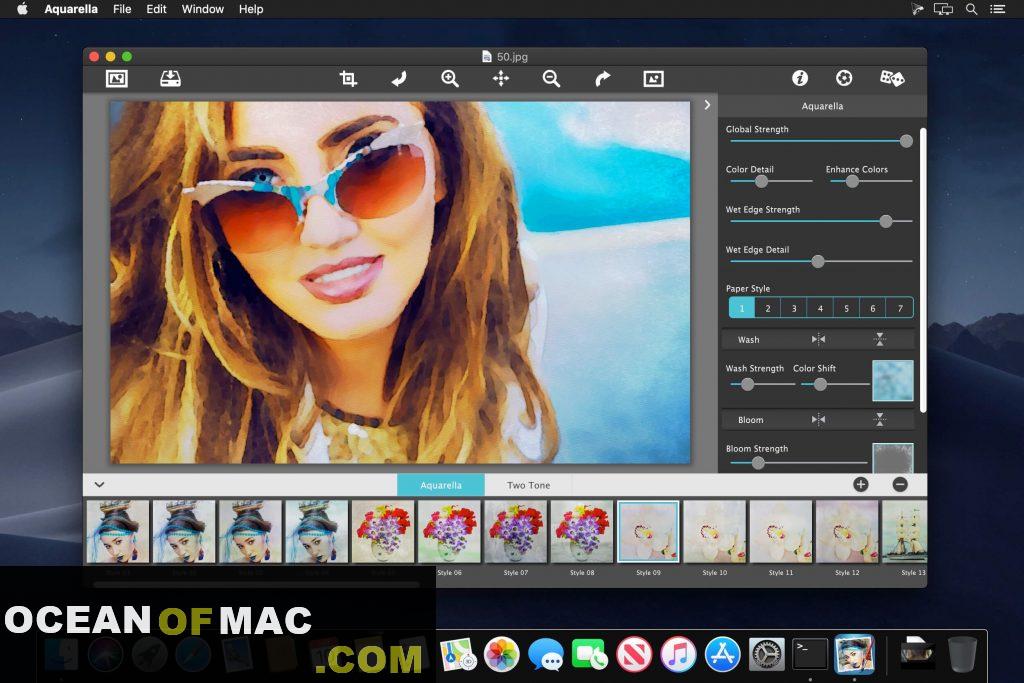Click the settings panel vertical scrollbar
The width and height of the screenshot is (1024, 683).
pyautogui.click(x=923, y=270)
